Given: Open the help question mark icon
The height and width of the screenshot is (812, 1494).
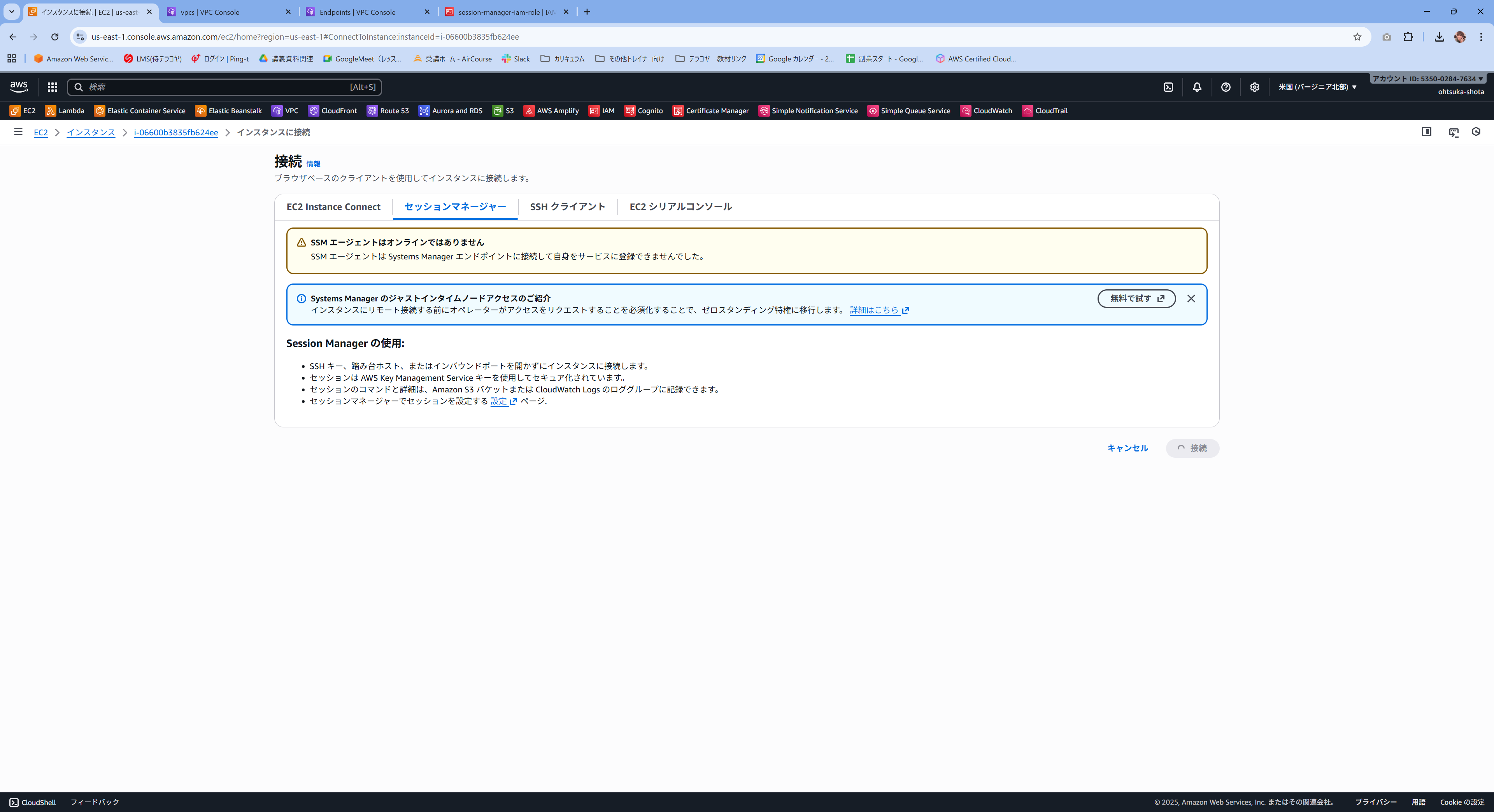Looking at the screenshot, I should pyautogui.click(x=1226, y=87).
